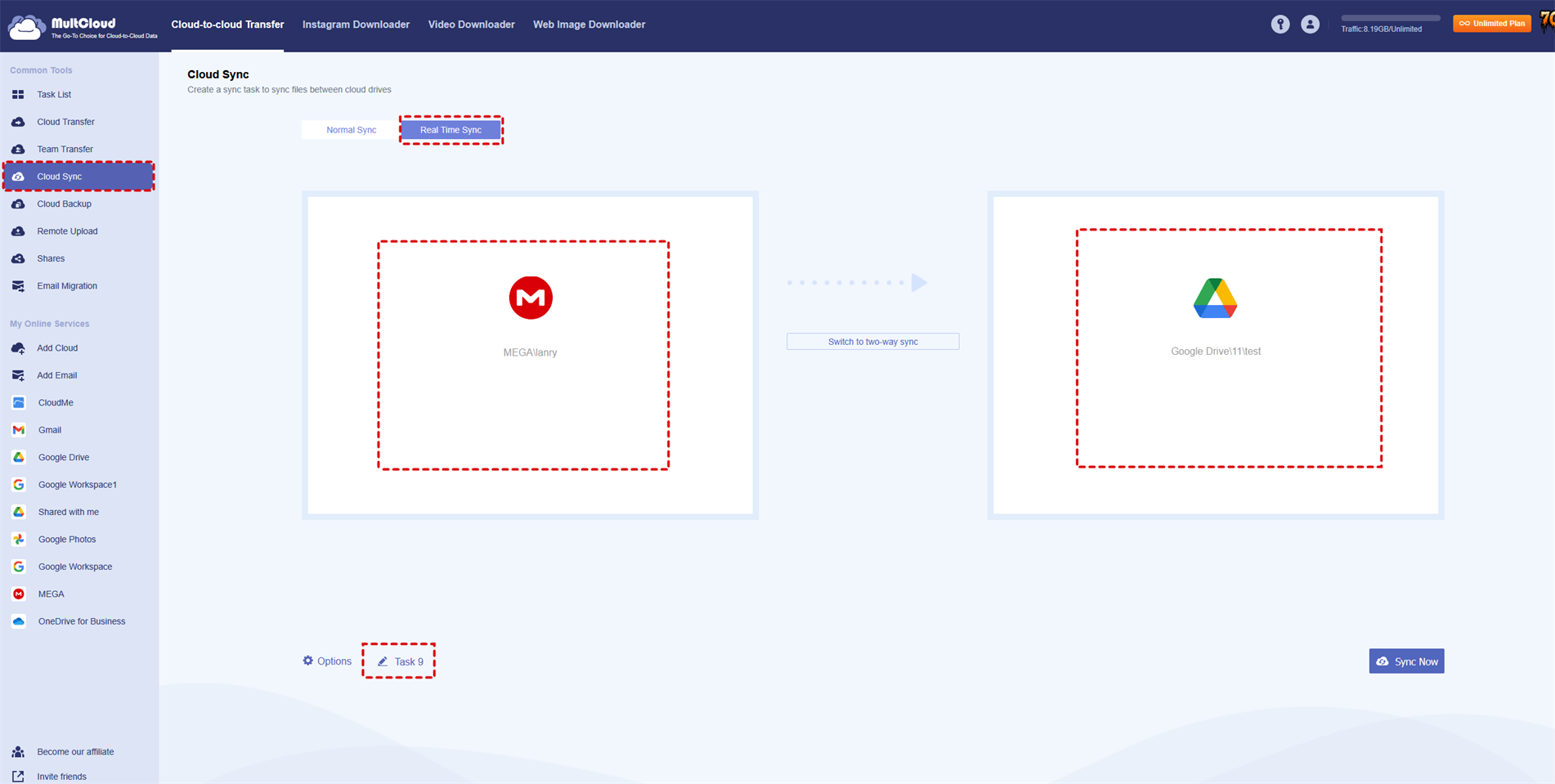Click the Team Transfer sidebar icon
This screenshot has height=784, width=1555.
point(18,150)
